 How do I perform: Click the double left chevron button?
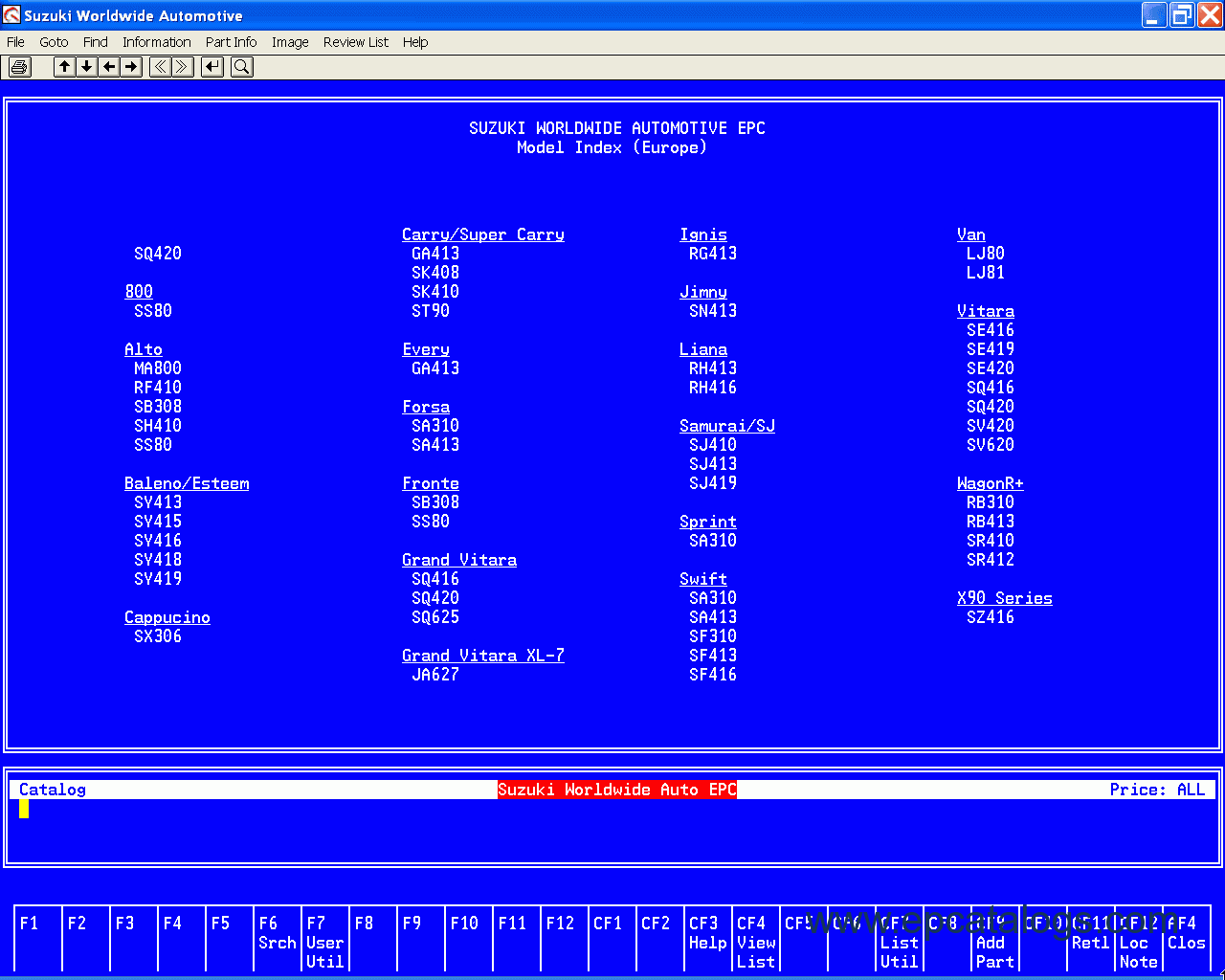click(x=160, y=66)
